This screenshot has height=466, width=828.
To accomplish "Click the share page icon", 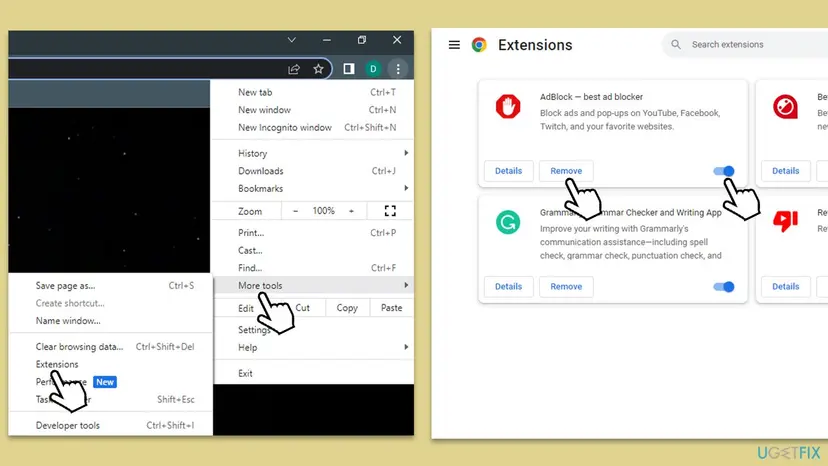I will [294, 69].
